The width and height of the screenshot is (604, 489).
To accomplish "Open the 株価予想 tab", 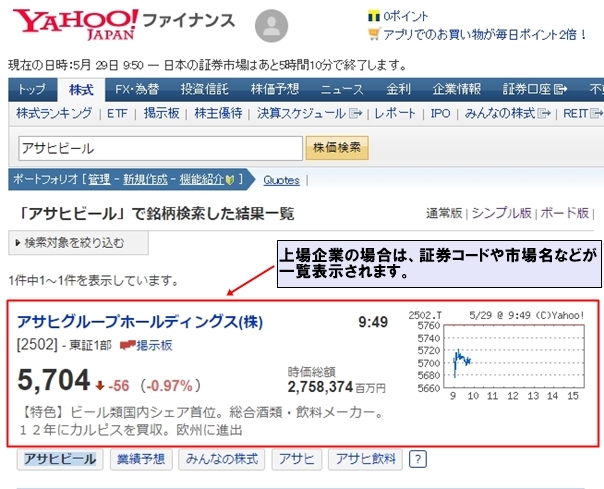I will point(275,89).
